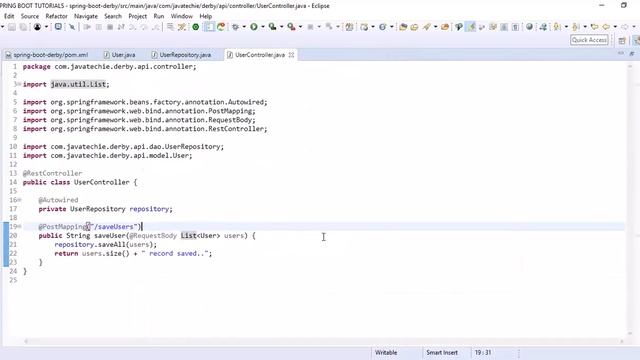The height and width of the screenshot is (360, 640).
Task: Collapse the saveUser method fold on line 19
Action: (x=19, y=227)
